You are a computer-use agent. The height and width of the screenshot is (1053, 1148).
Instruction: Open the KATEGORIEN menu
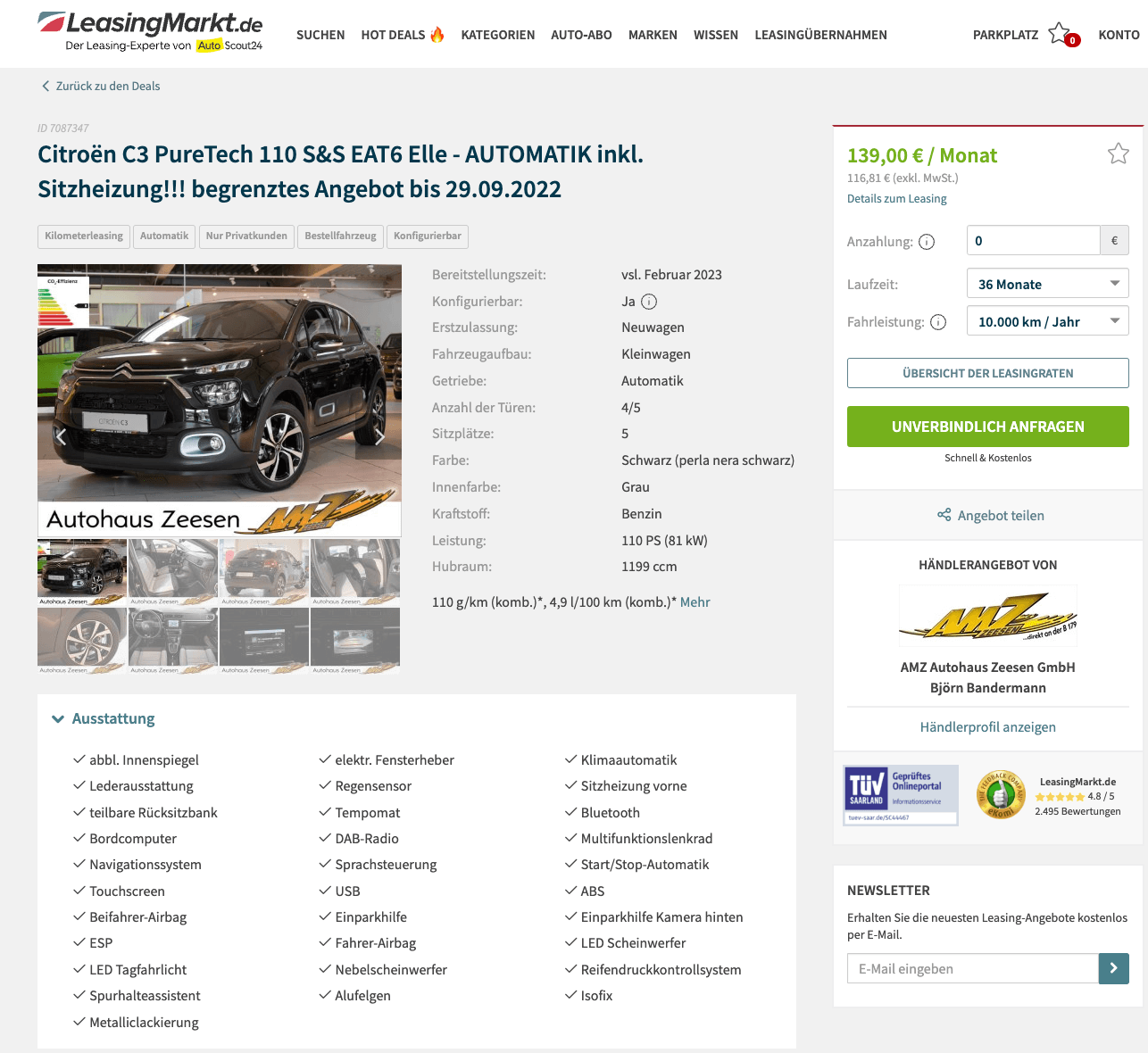tap(498, 35)
